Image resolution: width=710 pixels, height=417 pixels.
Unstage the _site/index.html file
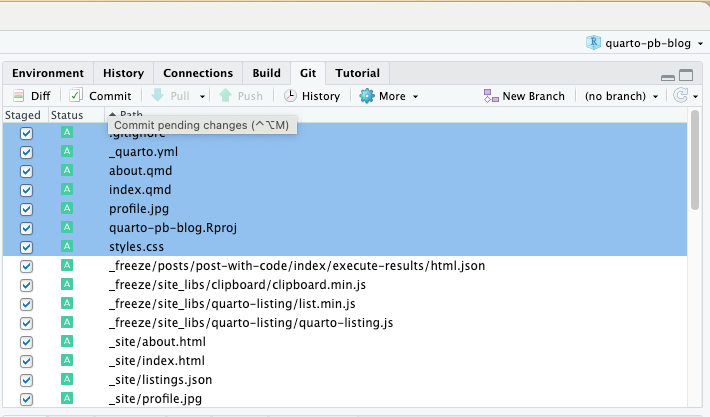[26, 361]
